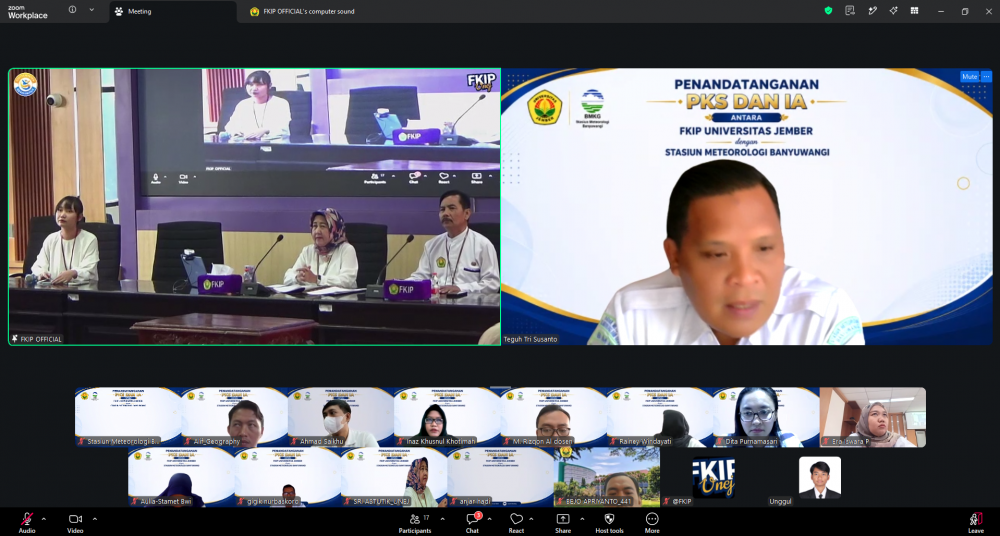Viewport: 1000px width, 536px height.
Task: Select the Era Iswara P tile
Action: coord(872,417)
